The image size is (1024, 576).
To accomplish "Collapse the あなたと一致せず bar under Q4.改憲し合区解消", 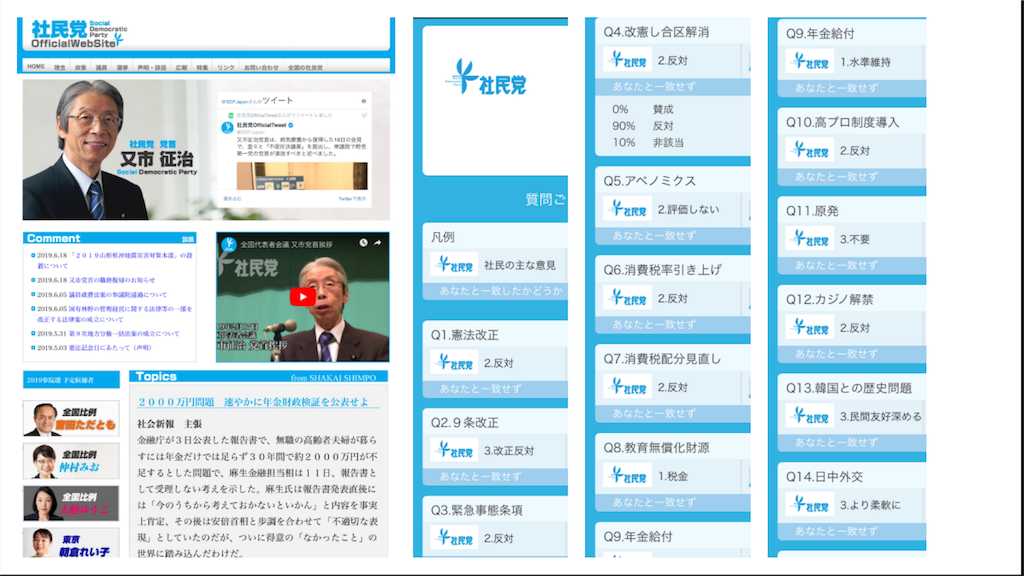I will point(673,87).
